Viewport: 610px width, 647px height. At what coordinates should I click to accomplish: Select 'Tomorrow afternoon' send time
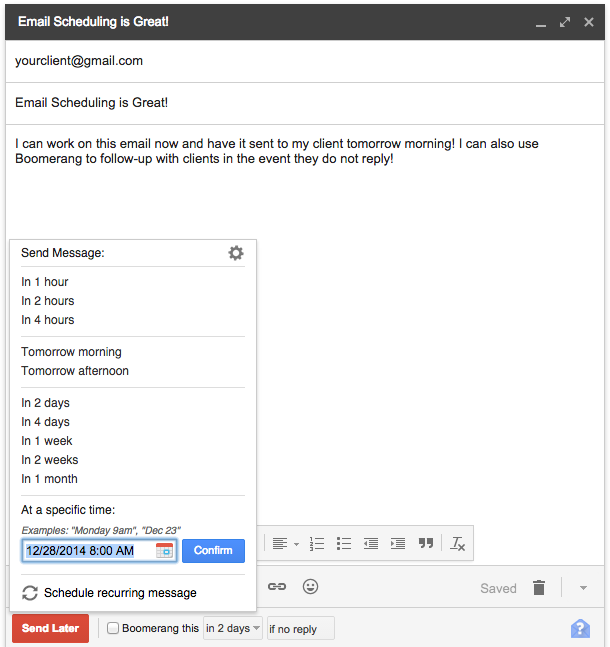(x=75, y=371)
